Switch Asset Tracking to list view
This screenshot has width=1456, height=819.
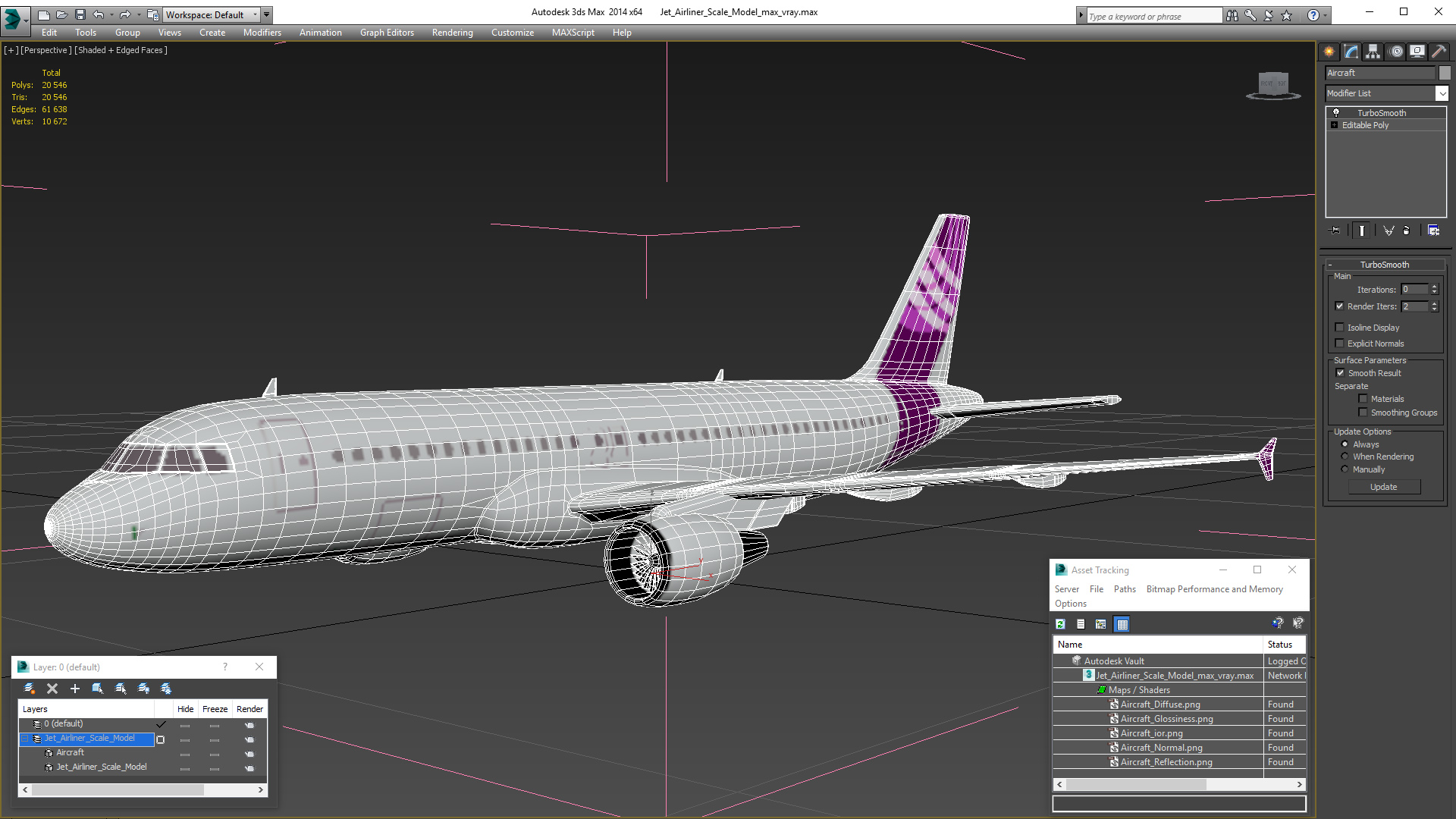click(1081, 624)
